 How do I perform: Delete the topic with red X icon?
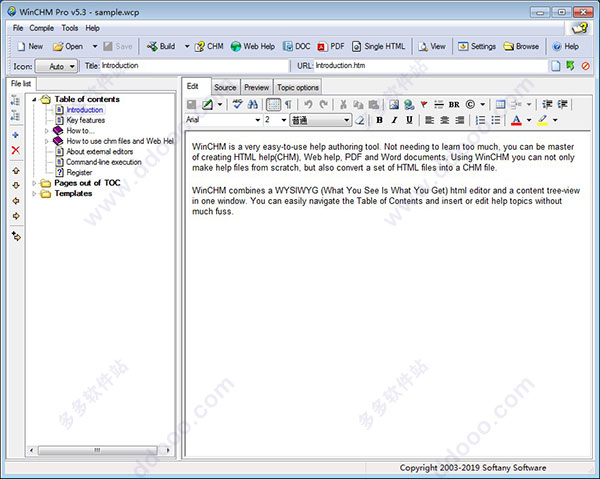click(x=15, y=150)
